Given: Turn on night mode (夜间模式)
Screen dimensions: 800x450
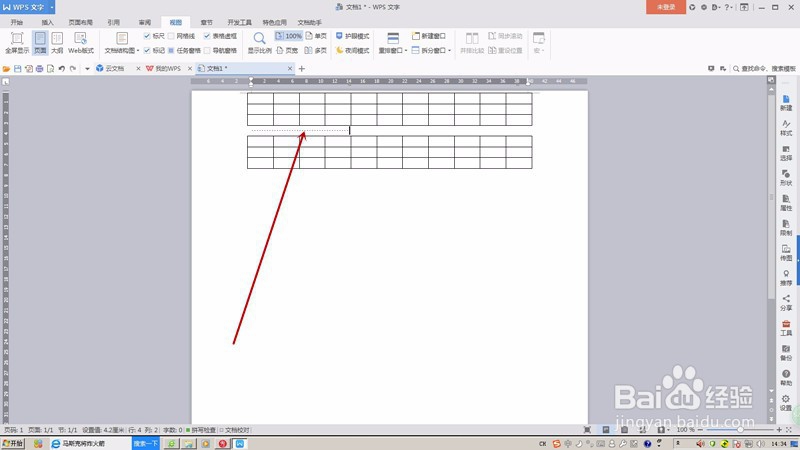Looking at the screenshot, I should [352, 51].
